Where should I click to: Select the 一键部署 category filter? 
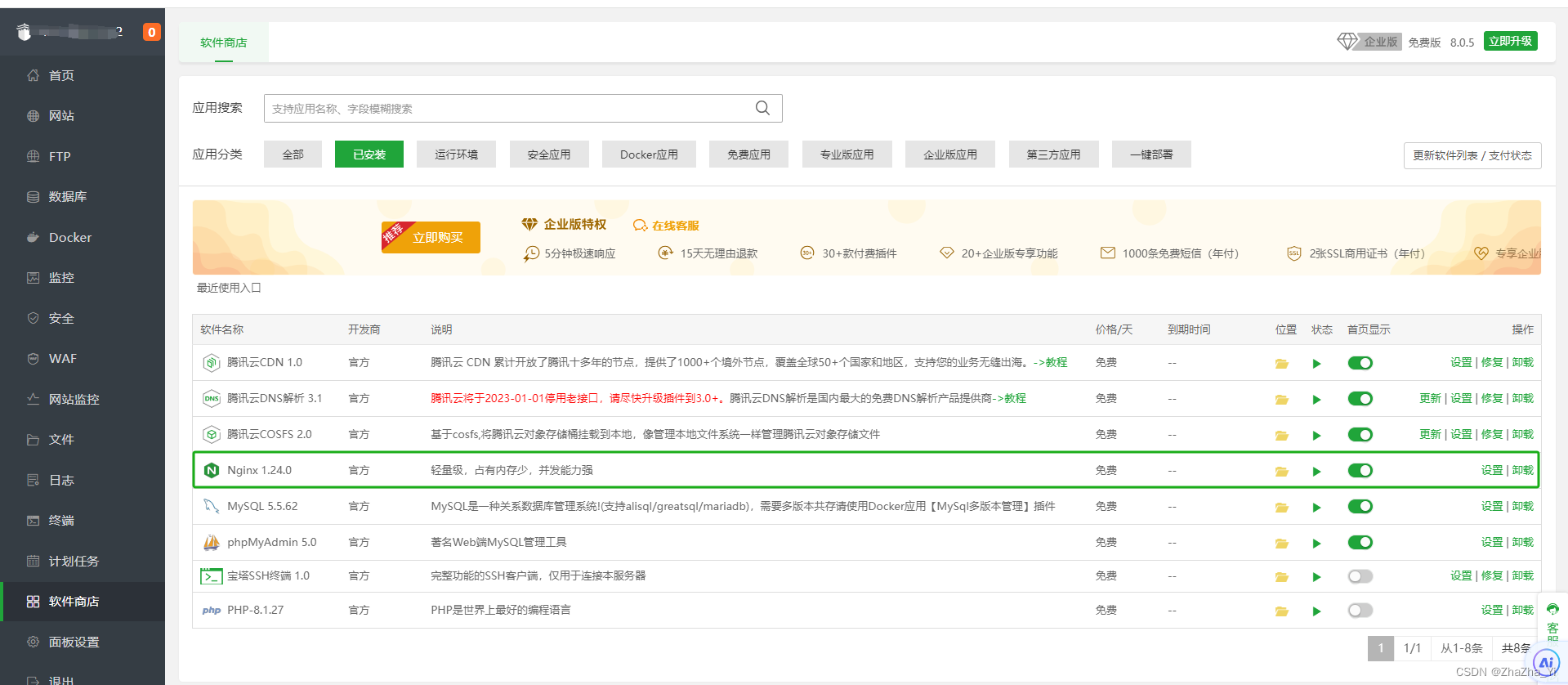click(x=1151, y=154)
